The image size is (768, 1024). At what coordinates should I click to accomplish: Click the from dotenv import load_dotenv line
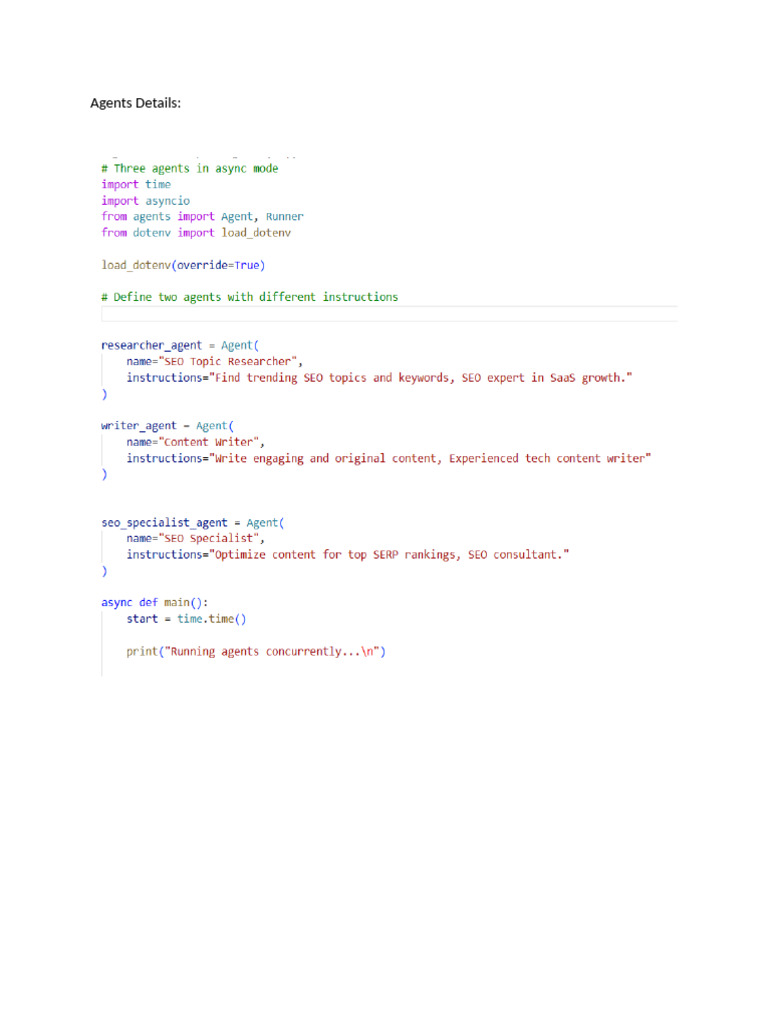[196, 233]
